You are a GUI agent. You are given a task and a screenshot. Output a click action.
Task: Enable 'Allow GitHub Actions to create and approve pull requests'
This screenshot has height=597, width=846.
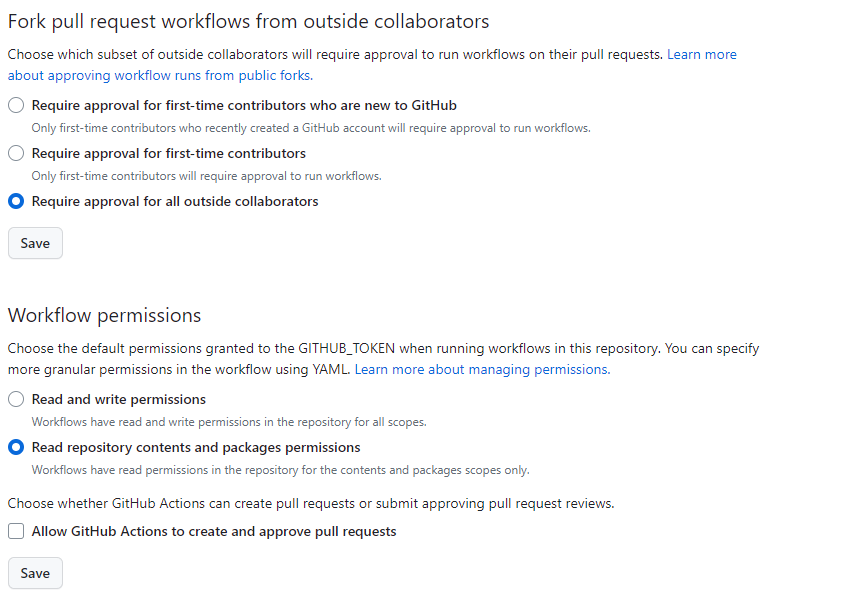pyautogui.click(x=16, y=532)
